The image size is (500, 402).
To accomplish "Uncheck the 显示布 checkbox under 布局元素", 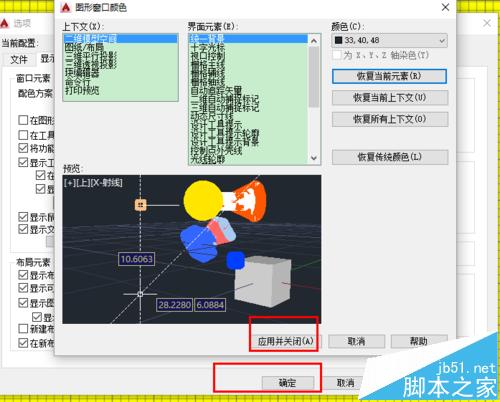I will tap(23, 275).
